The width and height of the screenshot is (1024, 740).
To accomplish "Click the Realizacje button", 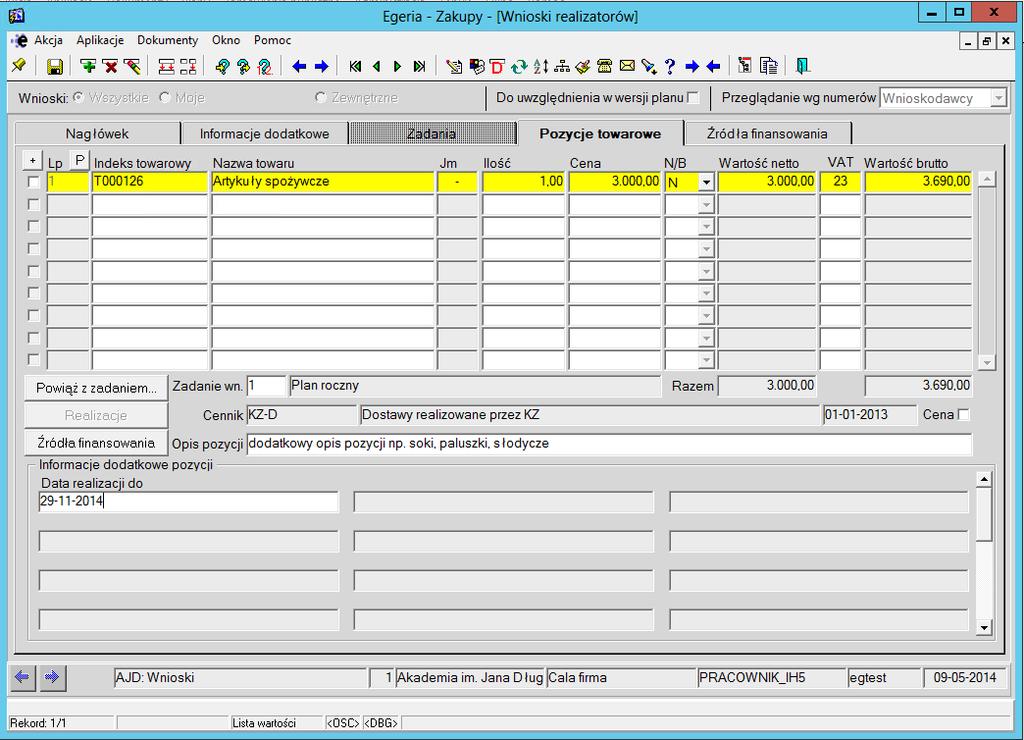I will [x=96, y=415].
